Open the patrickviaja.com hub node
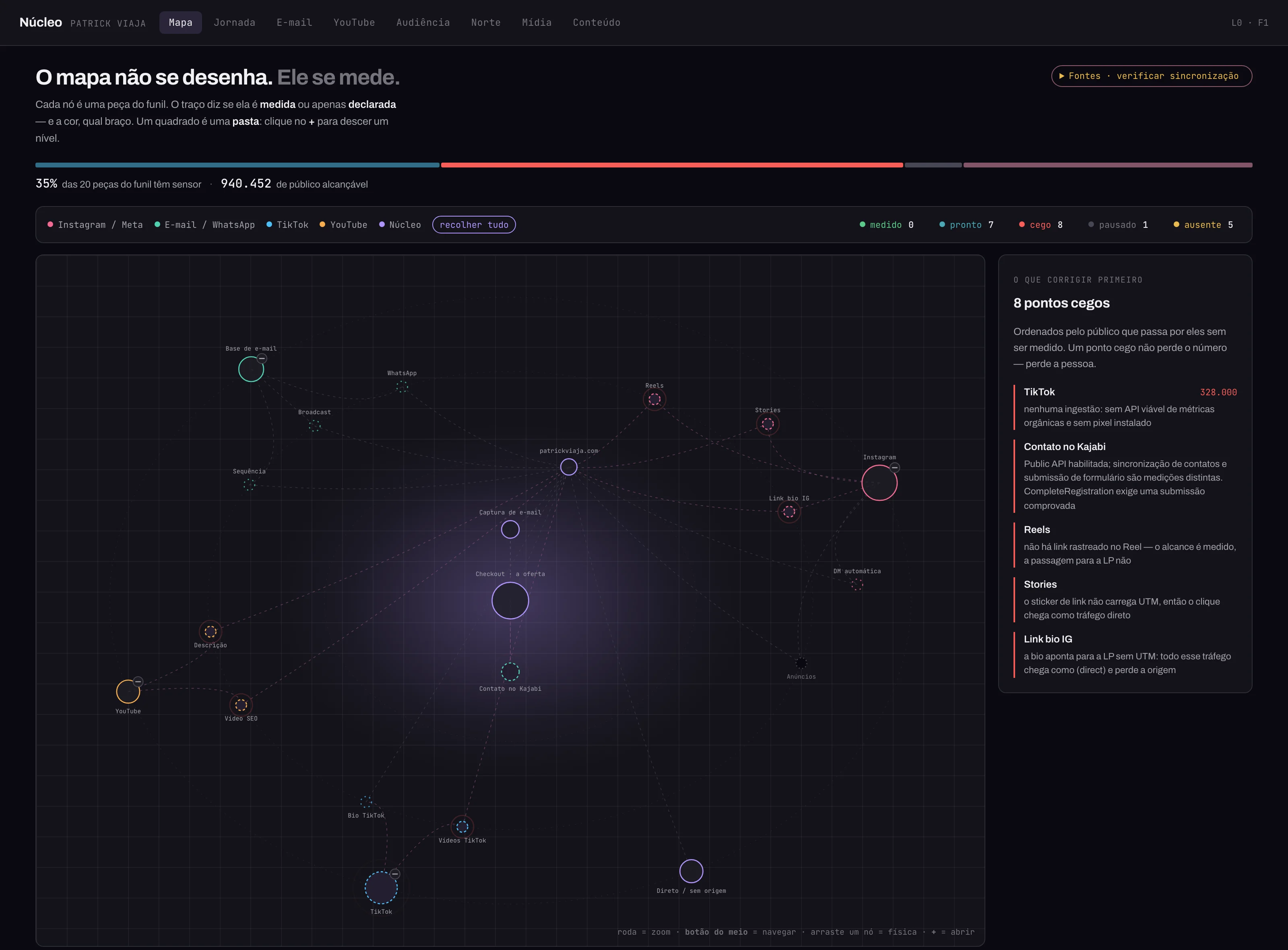 coord(569,467)
